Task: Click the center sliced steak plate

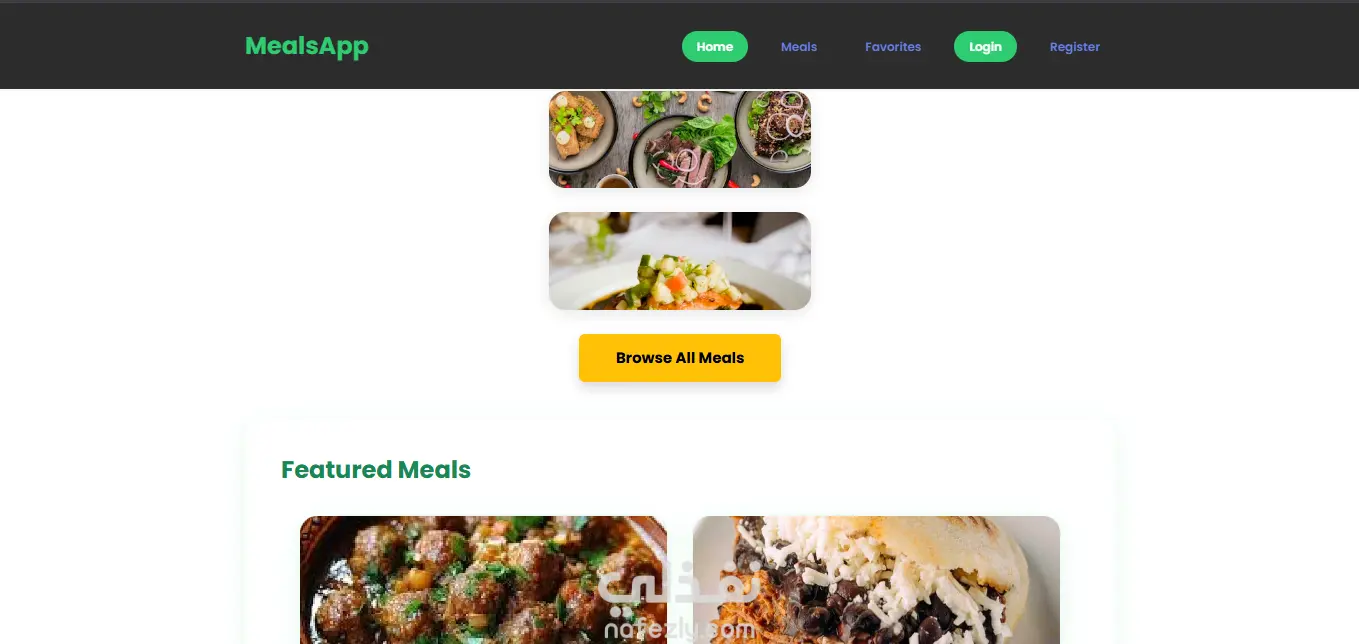Action: coord(680,150)
